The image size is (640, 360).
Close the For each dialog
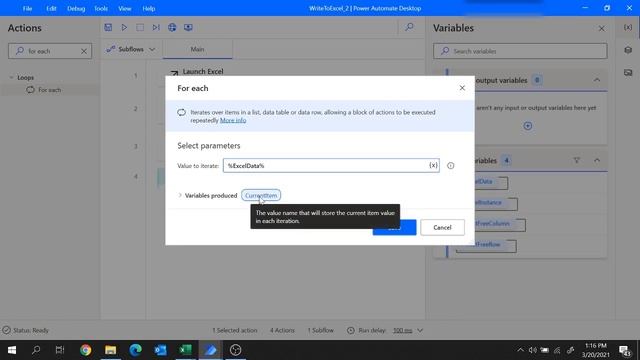[462, 88]
